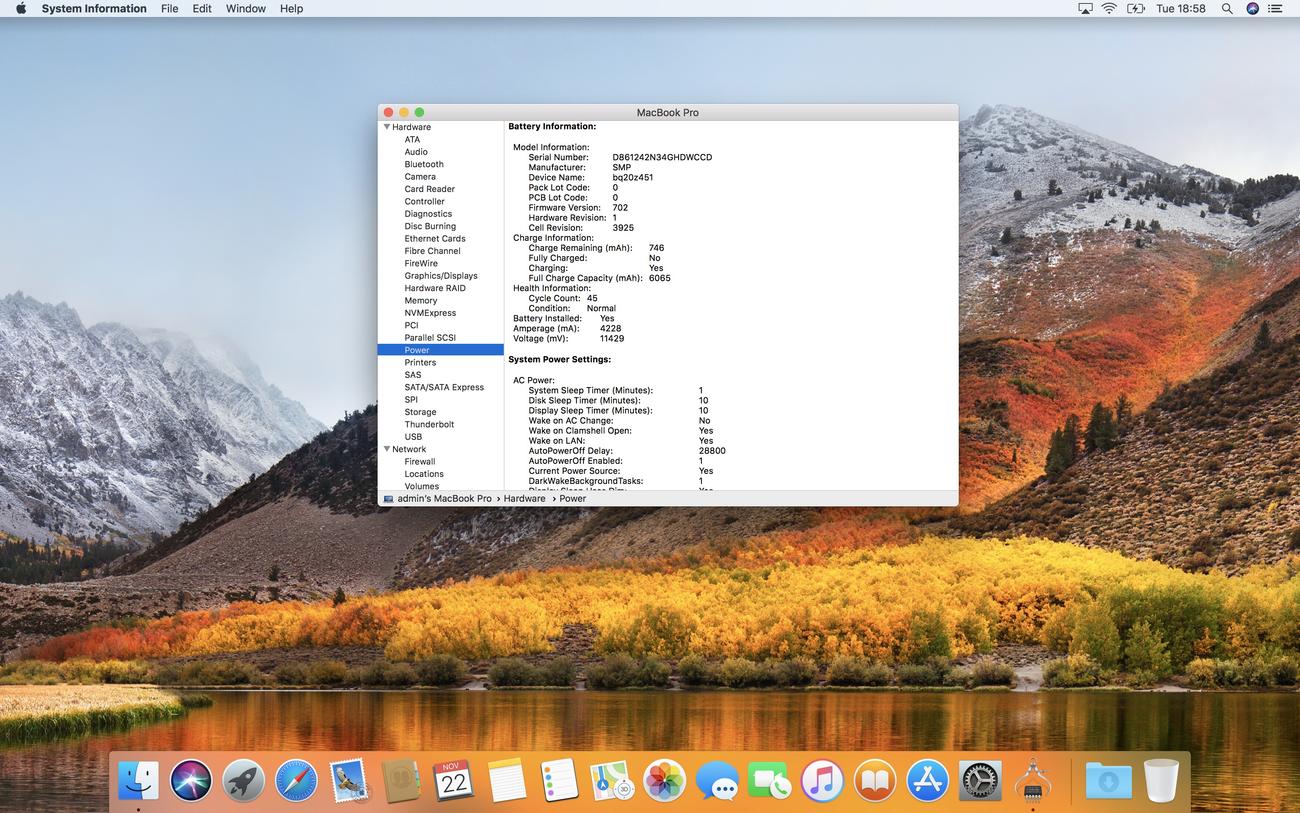Image resolution: width=1300 pixels, height=813 pixels.
Task: Click the clock showing Tue 18:58
Action: point(1181,8)
